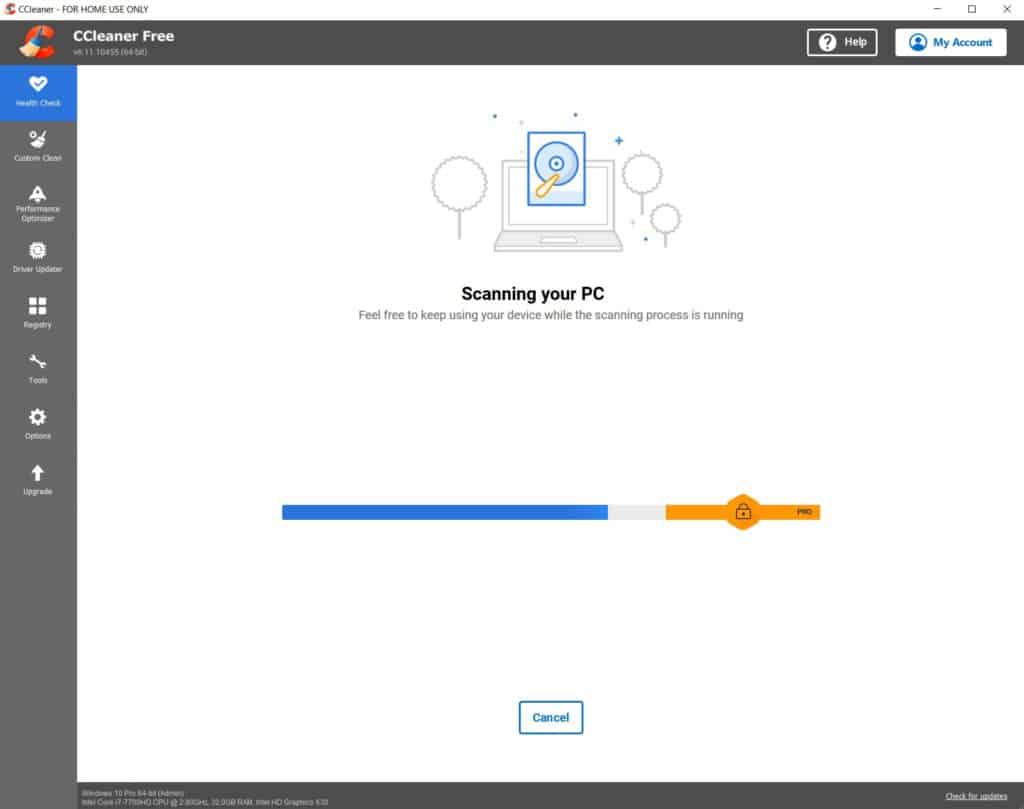Click the CCleaner Free title text

[123, 37]
